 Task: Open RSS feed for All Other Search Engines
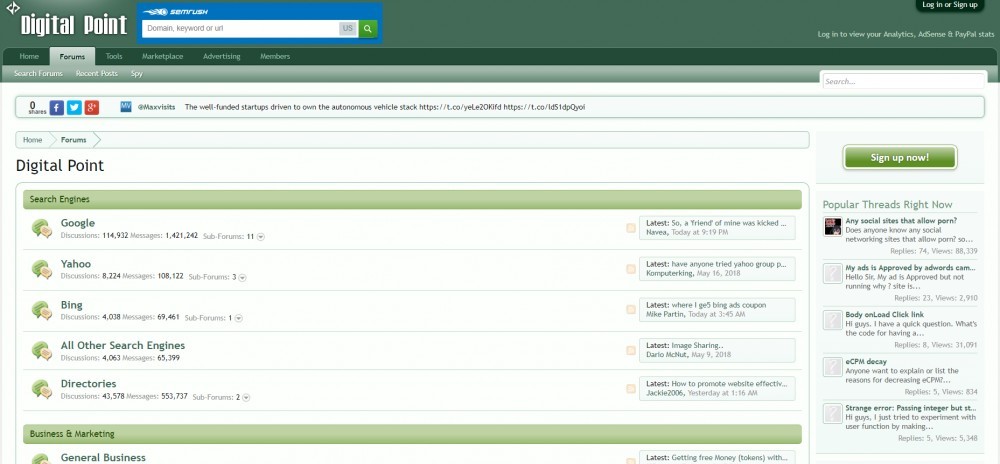coord(631,351)
